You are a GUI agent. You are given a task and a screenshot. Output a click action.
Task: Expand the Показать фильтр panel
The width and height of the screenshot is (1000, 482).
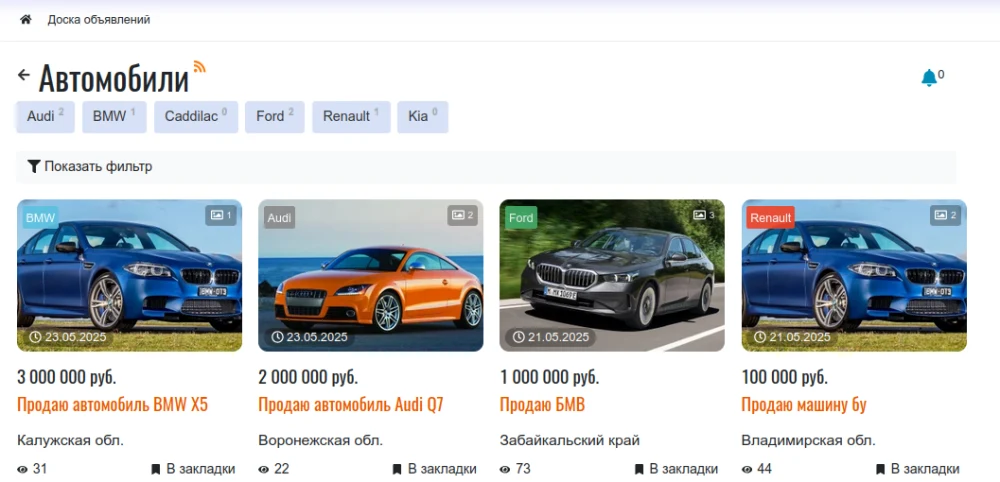click(486, 167)
